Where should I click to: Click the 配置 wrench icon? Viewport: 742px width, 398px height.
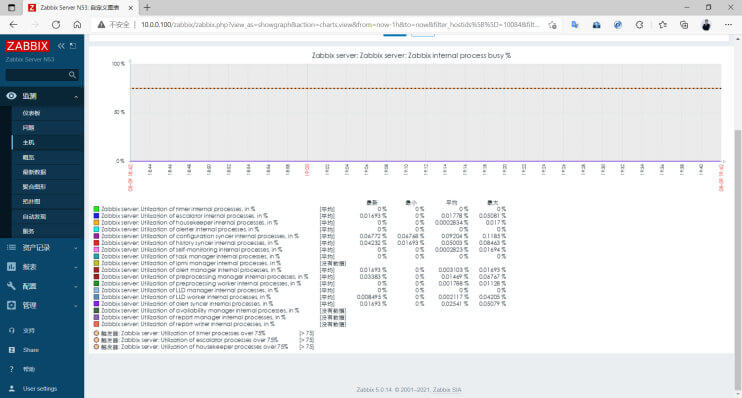pos(11,286)
